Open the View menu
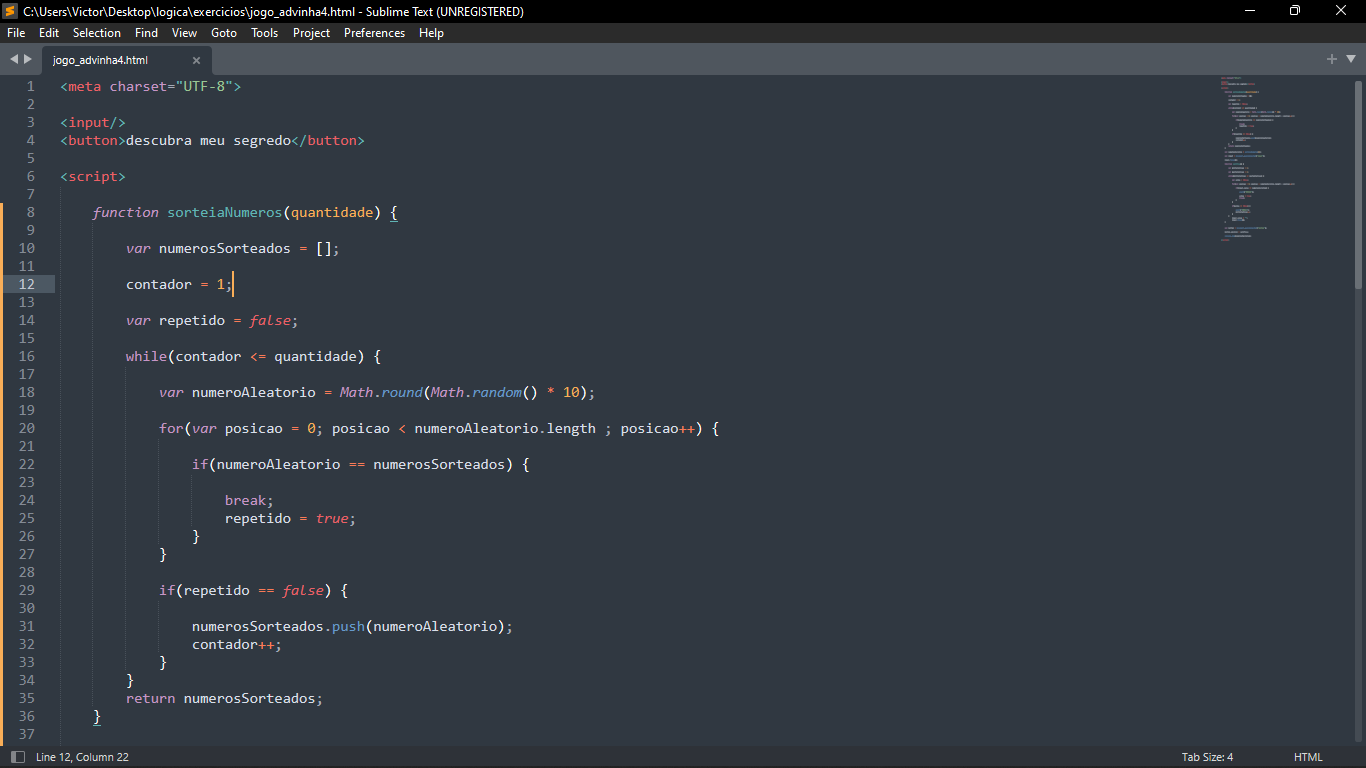 pyautogui.click(x=184, y=33)
